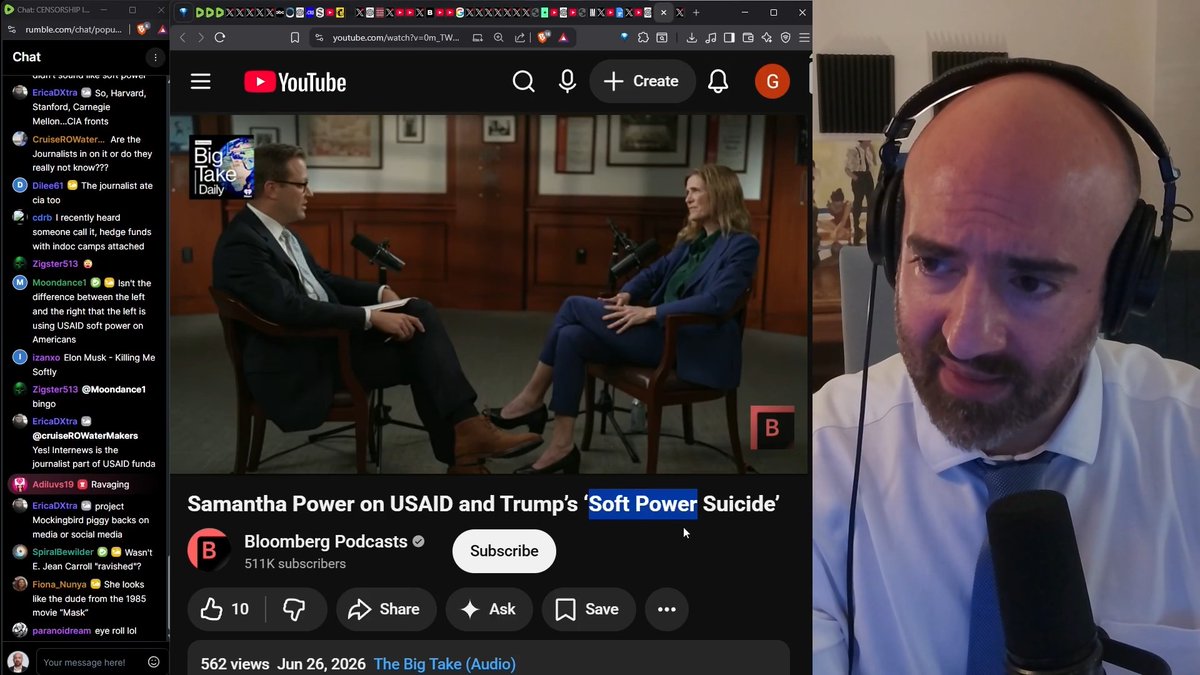
Task: Start voice search with the microphone icon
Action: pyautogui.click(x=567, y=81)
